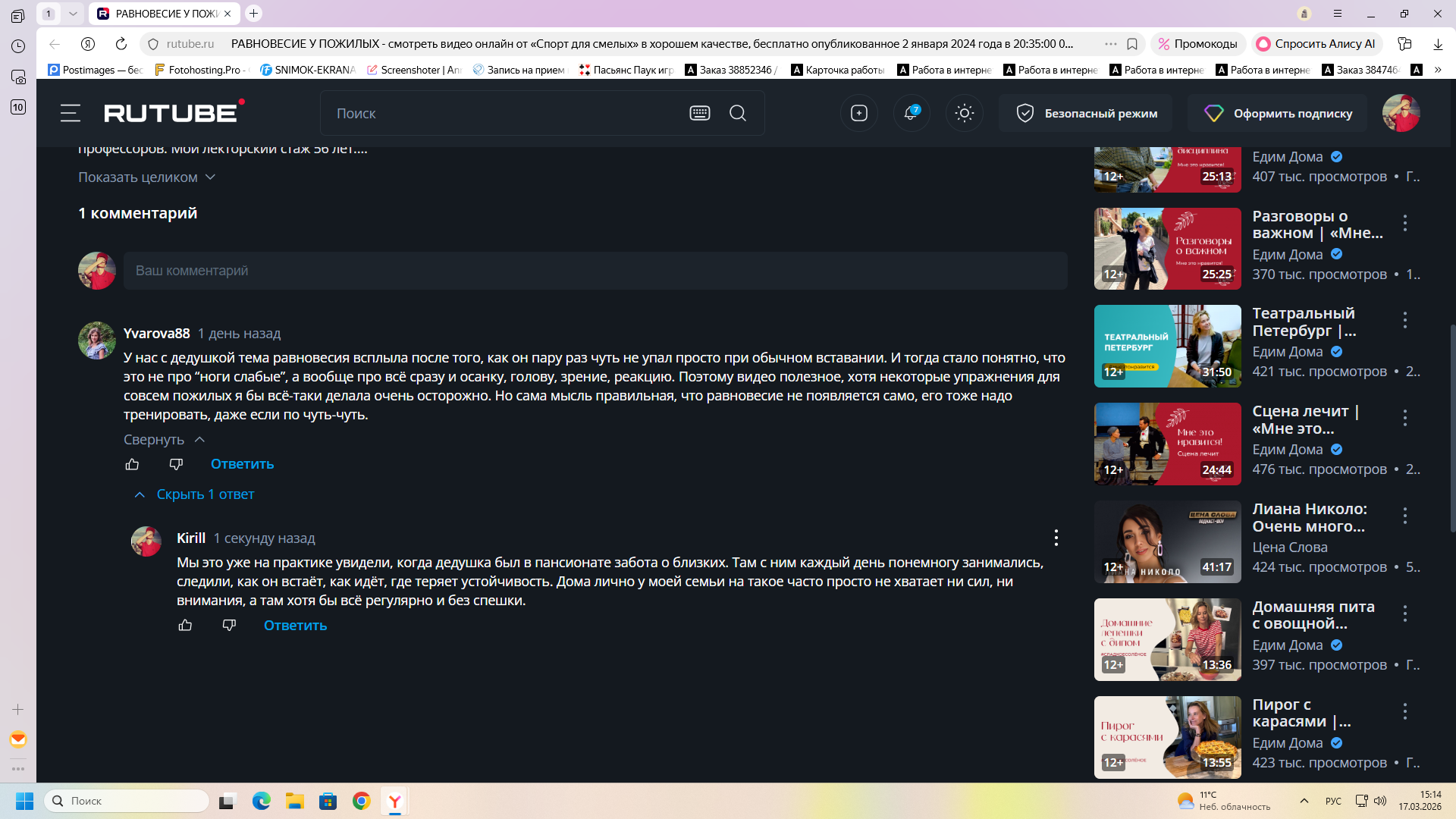This screenshot has height=819, width=1456.
Task: Open Сцена лечит video thumbnail
Action: point(1167,444)
